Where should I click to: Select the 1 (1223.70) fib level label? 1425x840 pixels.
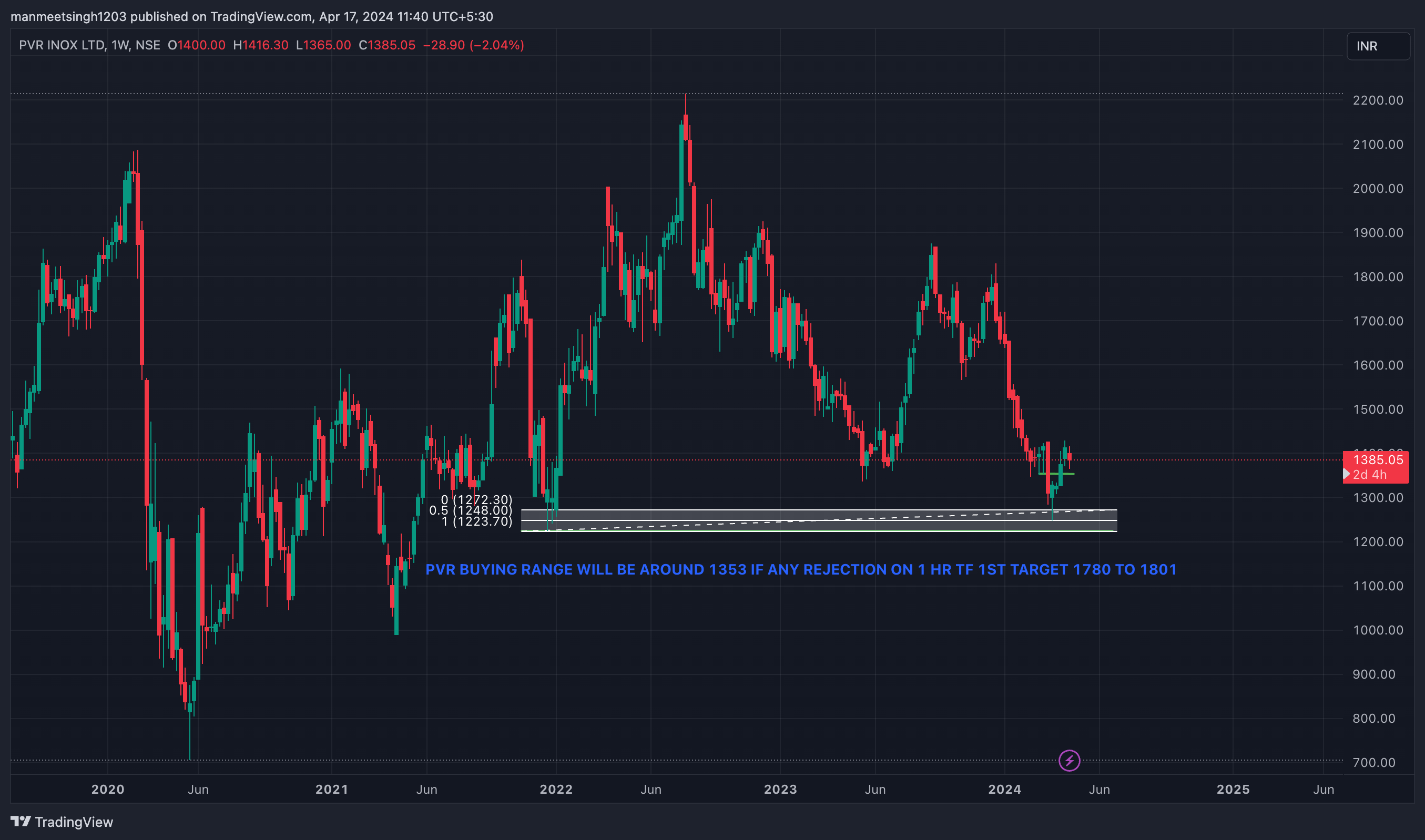(x=477, y=521)
